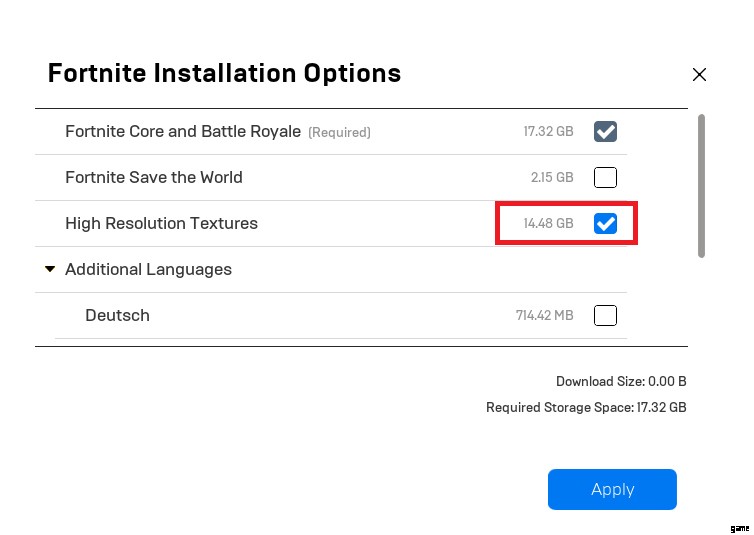Click the Additional Languages heading text
Screen dimensions: 754x535
[x=148, y=270]
